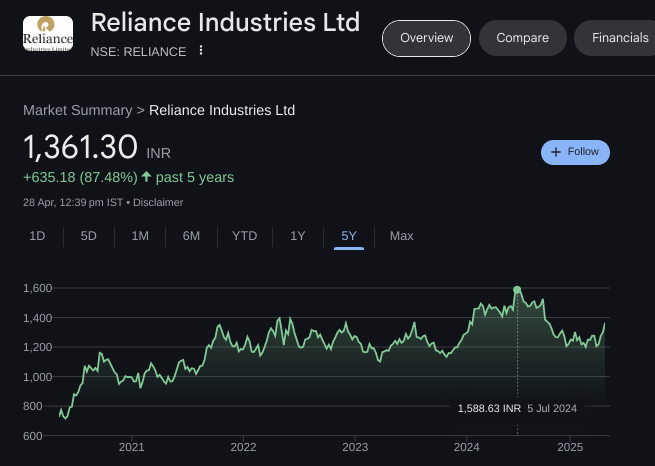The height and width of the screenshot is (466, 655).
Task: Select the 5D chart range
Action: click(x=89, y=236)
